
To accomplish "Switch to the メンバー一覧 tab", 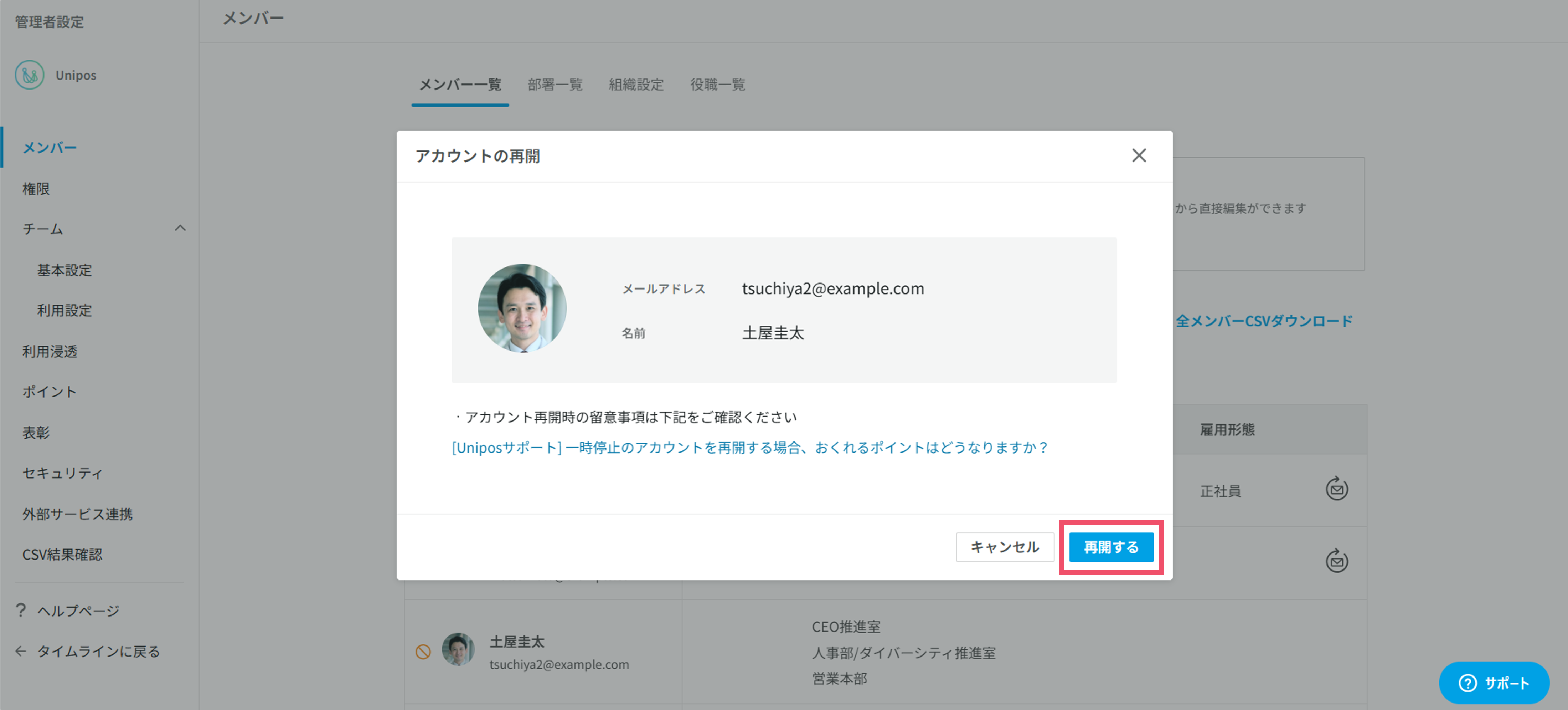I will coord(460,85).
